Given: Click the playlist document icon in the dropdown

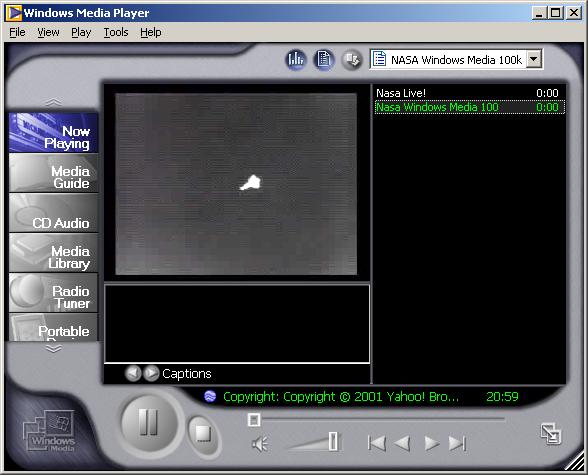Looking at the screenshot, I should (380, 59).
